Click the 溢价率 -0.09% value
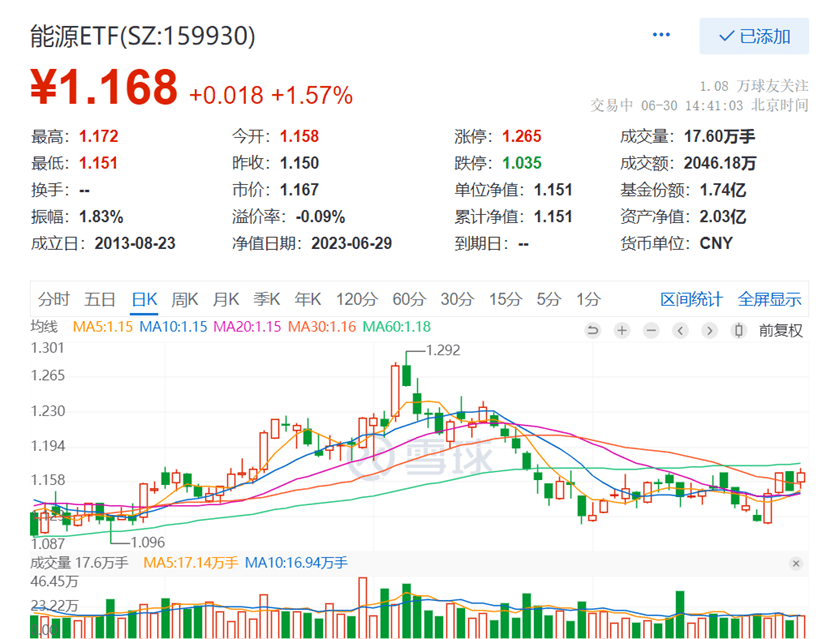Image resolution: width=831 pixels, height=639 pixels. coord(321,216)
